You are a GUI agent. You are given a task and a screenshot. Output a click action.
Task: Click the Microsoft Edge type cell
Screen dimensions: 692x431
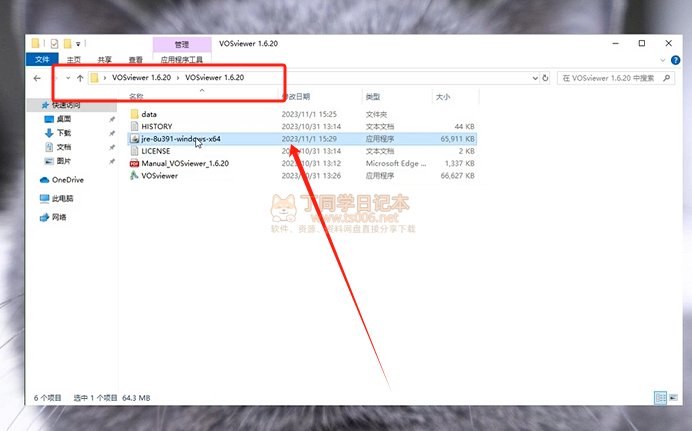click(396, 164)
